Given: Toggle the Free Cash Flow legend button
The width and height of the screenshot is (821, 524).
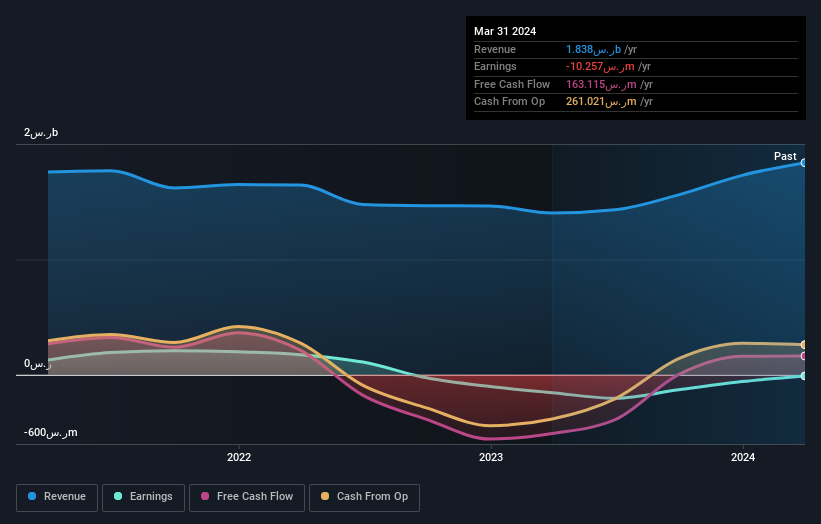Looking at the screenshot, I should 247,497.
